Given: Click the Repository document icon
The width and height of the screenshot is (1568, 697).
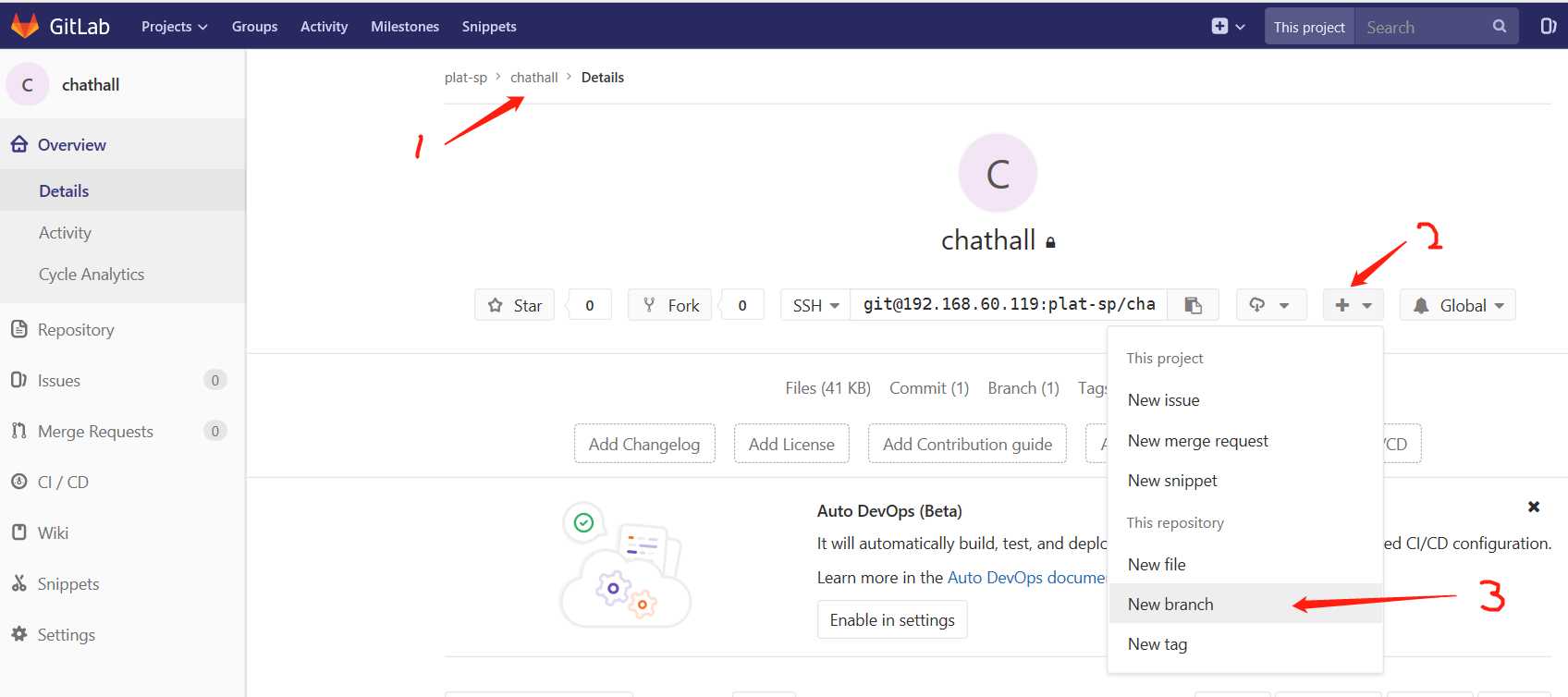Looking at the screenshot, I should [x=18, y=329].
